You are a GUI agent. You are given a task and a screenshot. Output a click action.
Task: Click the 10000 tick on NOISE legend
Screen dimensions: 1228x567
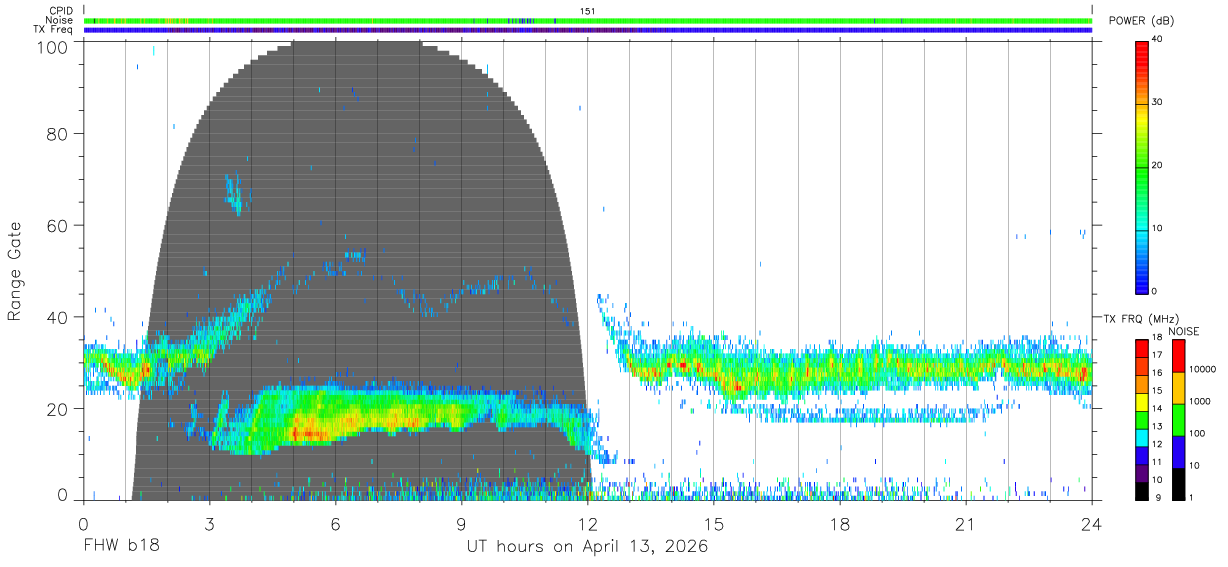pos(1204,370)
